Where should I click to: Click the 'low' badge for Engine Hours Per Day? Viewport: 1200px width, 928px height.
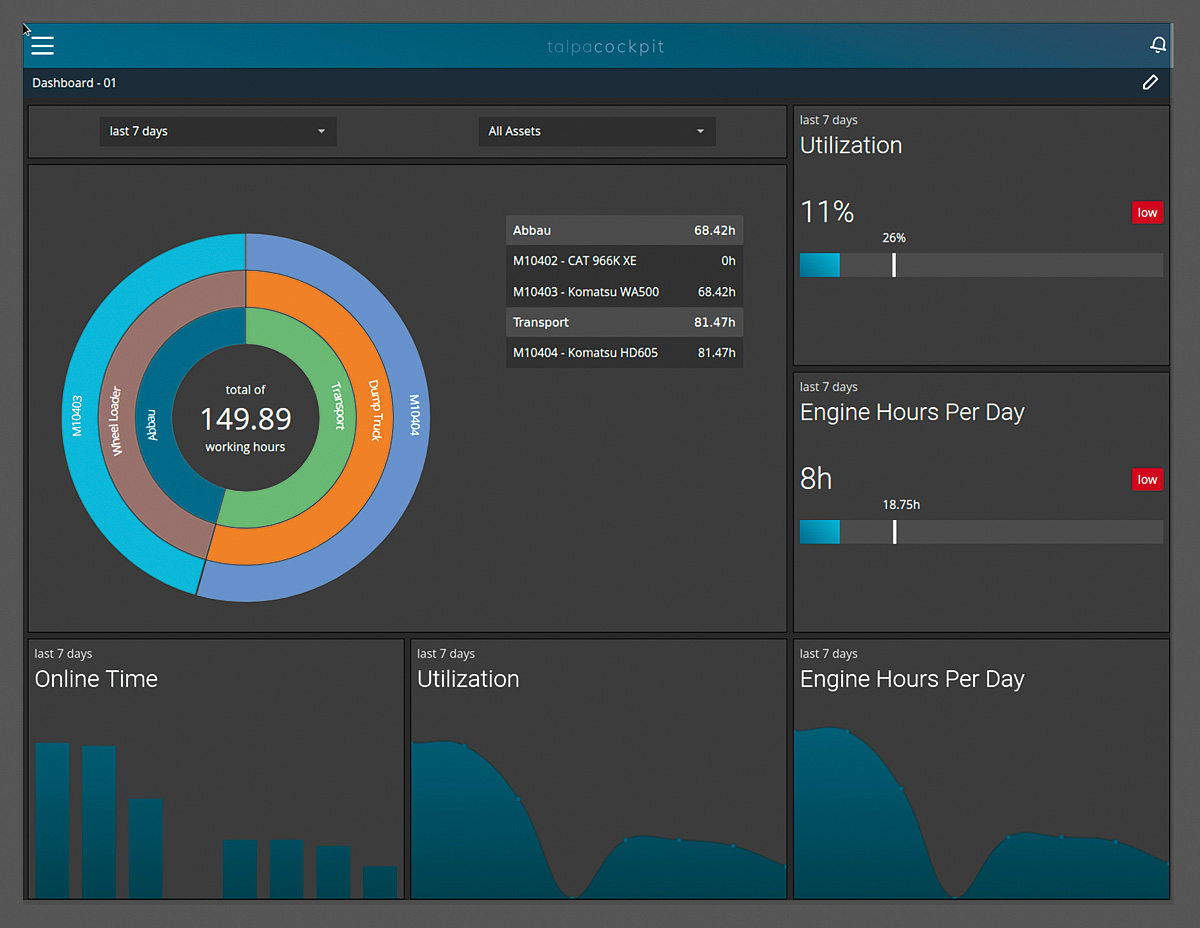(1147, 479)
